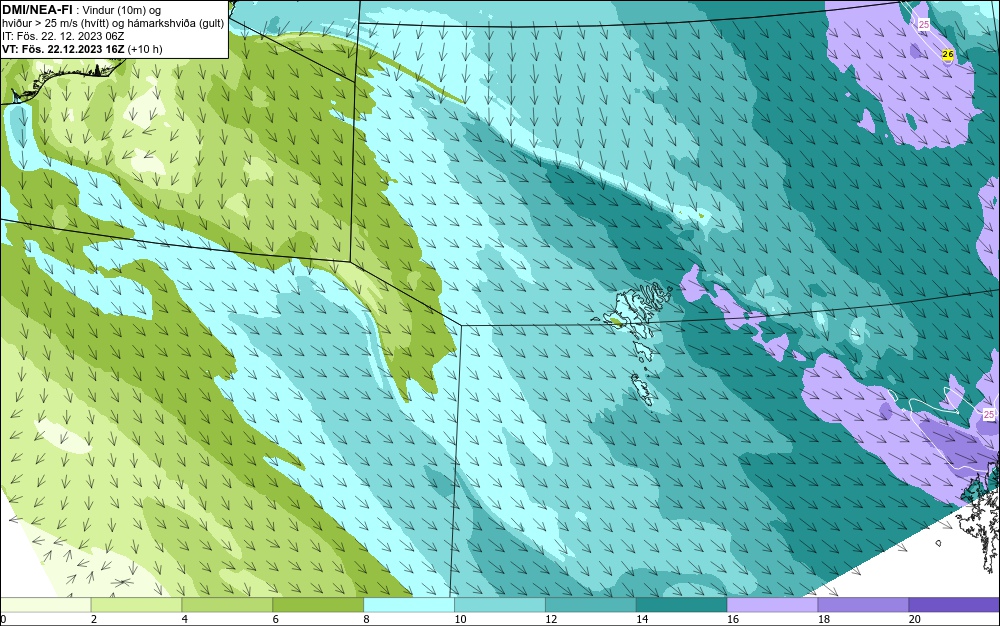
Task: Click the legend scale value 18
Action: tap(824, 619)
